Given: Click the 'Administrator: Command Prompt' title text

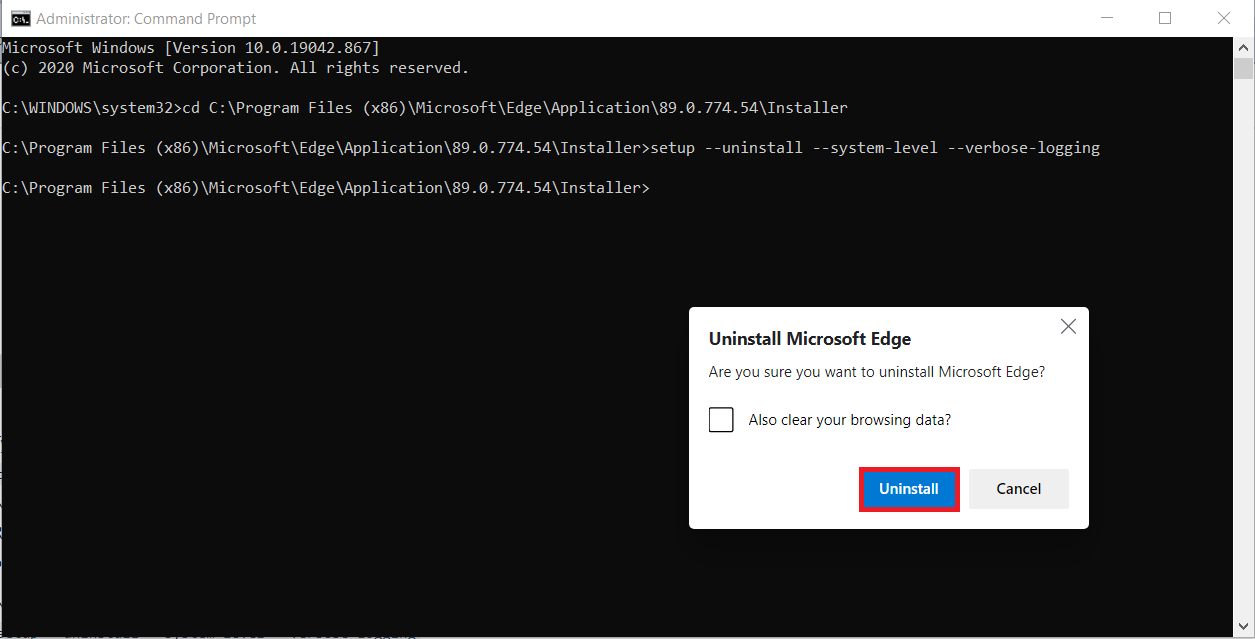Looking at the screenshot, I should pos(145,18).
